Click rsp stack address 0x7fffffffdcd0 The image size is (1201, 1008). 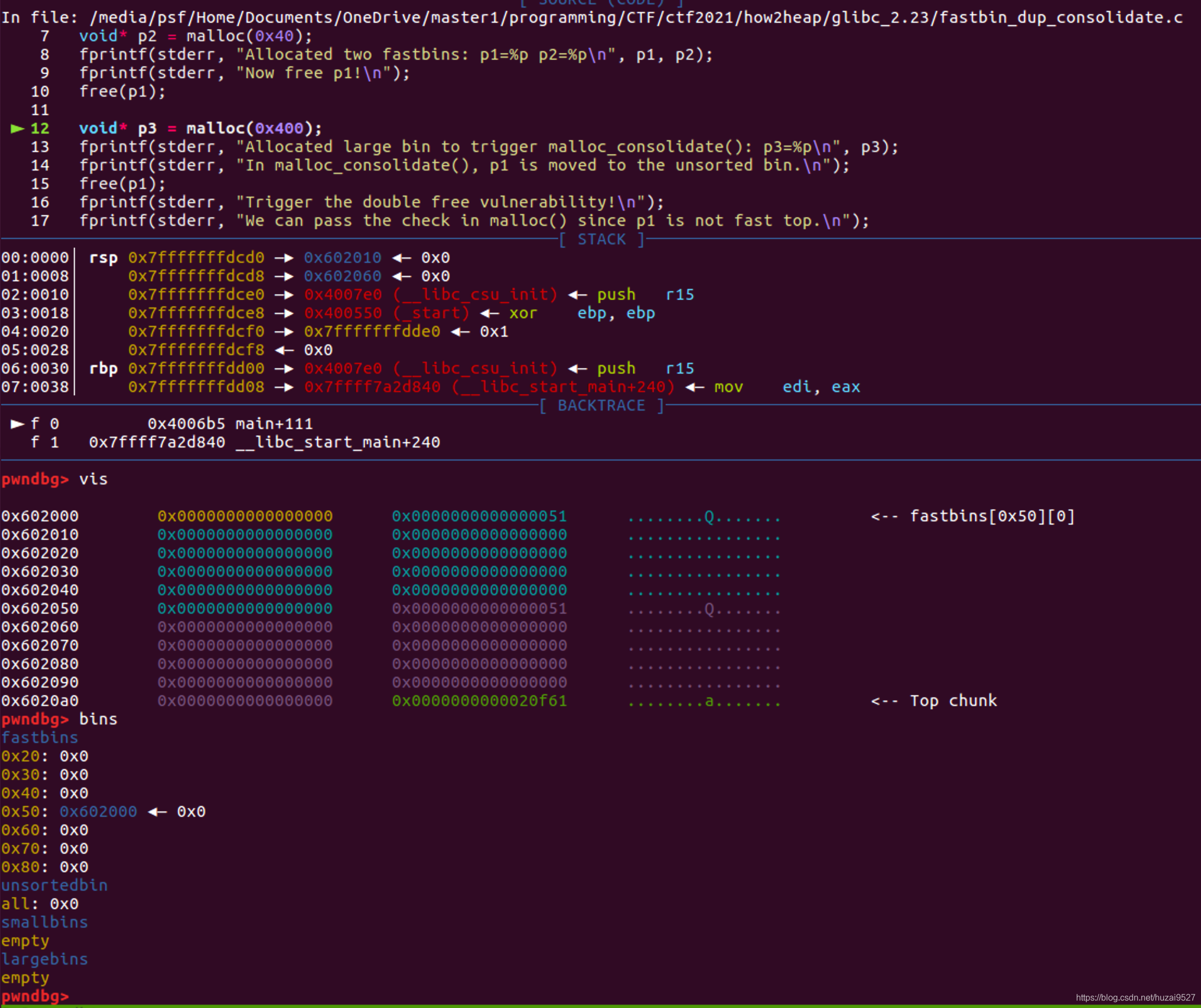[x=196, y=258]
